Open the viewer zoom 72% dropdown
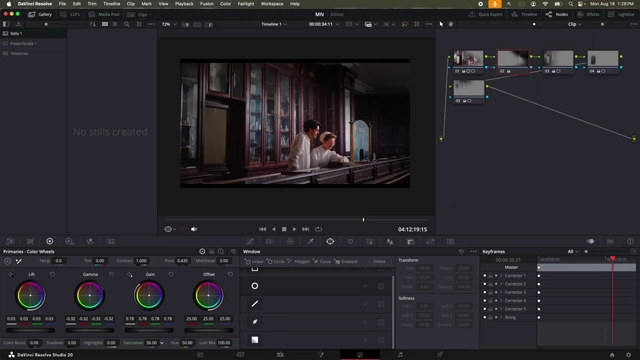 169,24
